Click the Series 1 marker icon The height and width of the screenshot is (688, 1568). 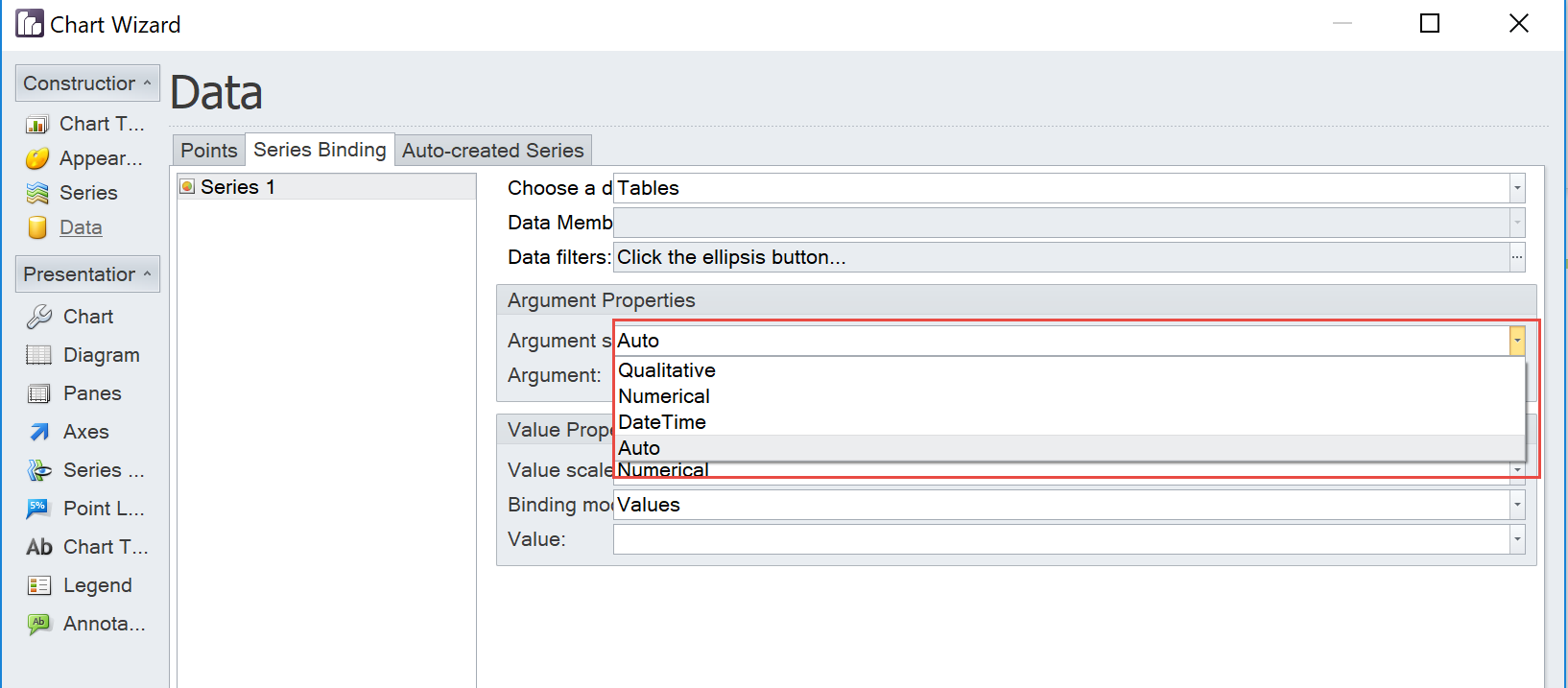[x=187, y=186]
